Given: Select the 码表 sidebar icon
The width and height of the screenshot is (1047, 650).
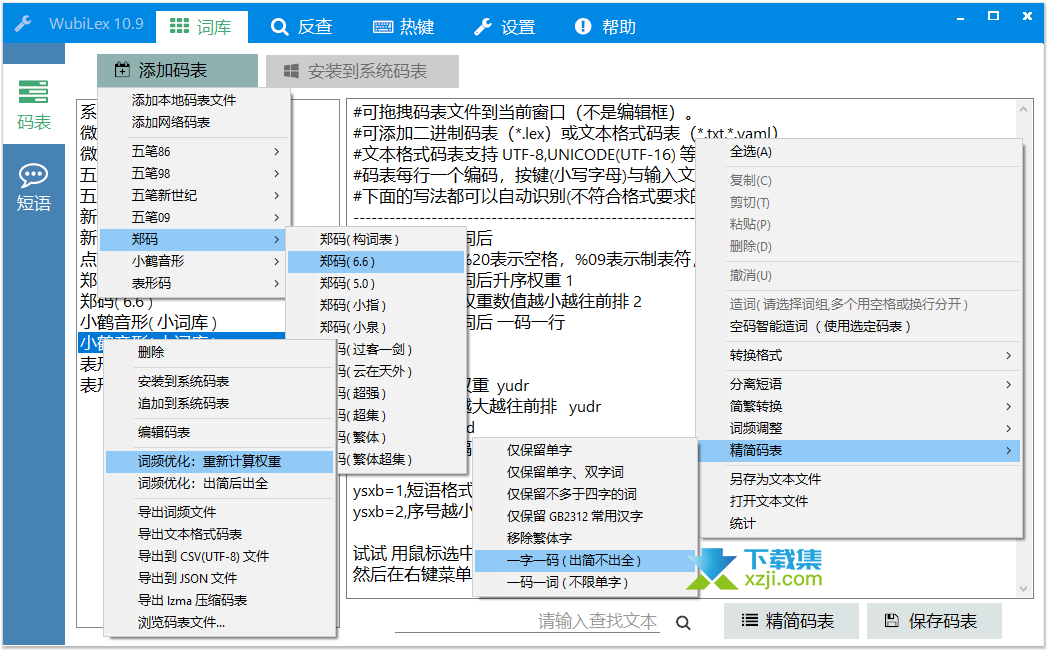Looking at the screenshot, I should pos(33,104).
